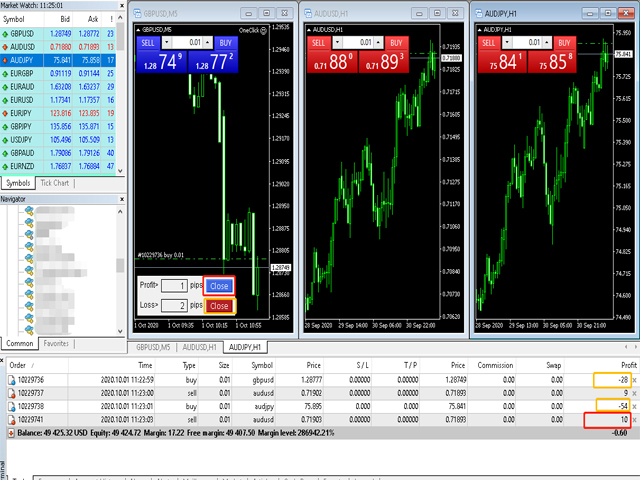Select AUDUSD row in Market Watch
This screenshot has width=640, height=480.
[x=58, y=47]
